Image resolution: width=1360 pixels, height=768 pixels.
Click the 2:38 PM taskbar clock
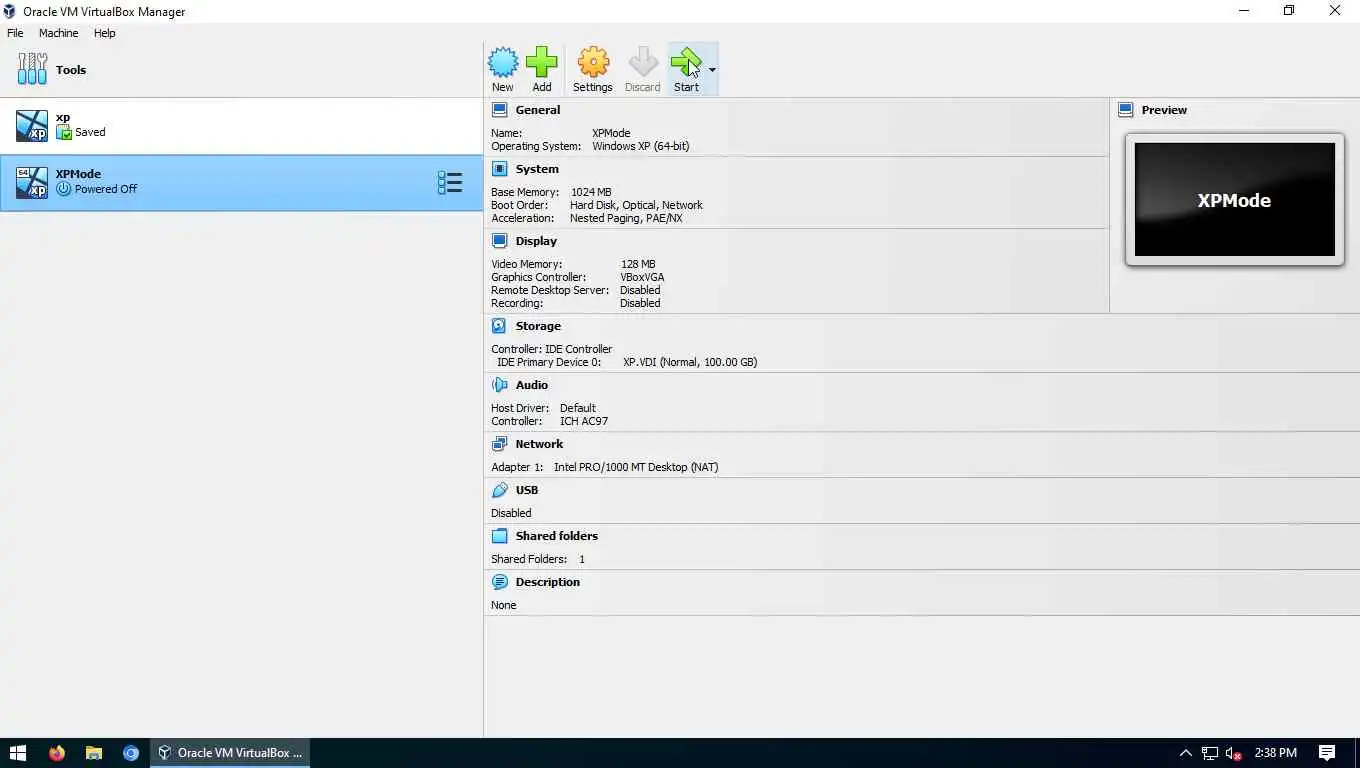coord(1275,753)
